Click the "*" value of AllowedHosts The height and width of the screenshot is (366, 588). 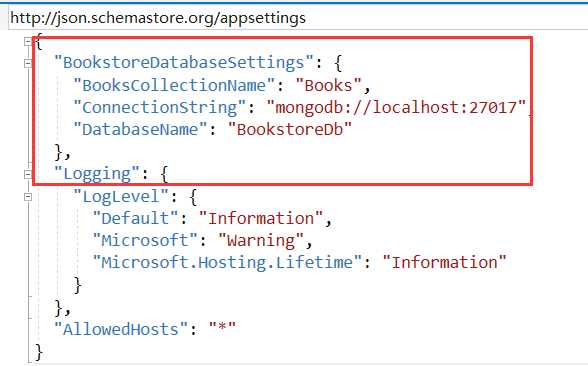222,328
